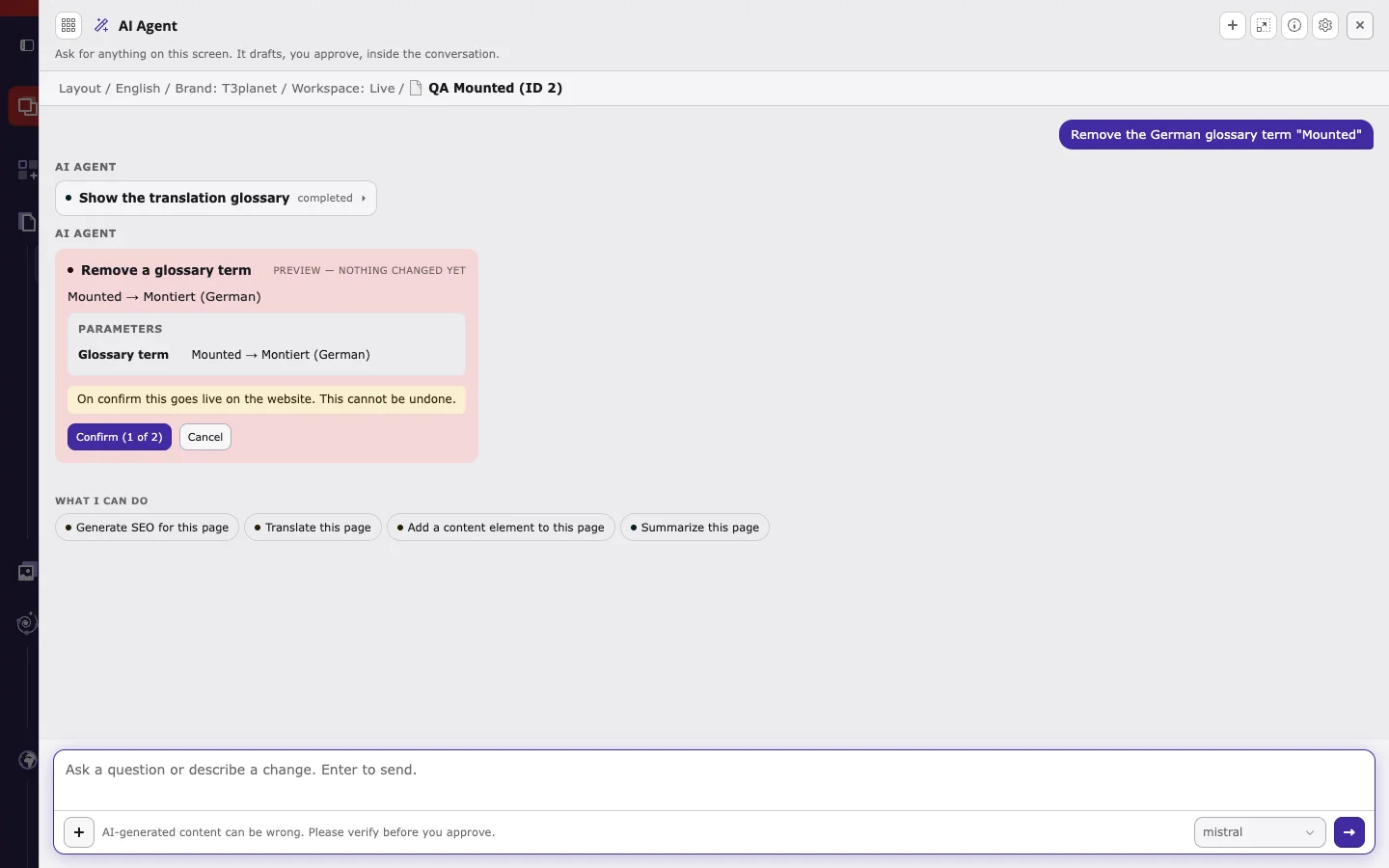
Task: Expand the Show the translation glossary step
Action: [x=216, y=199]
